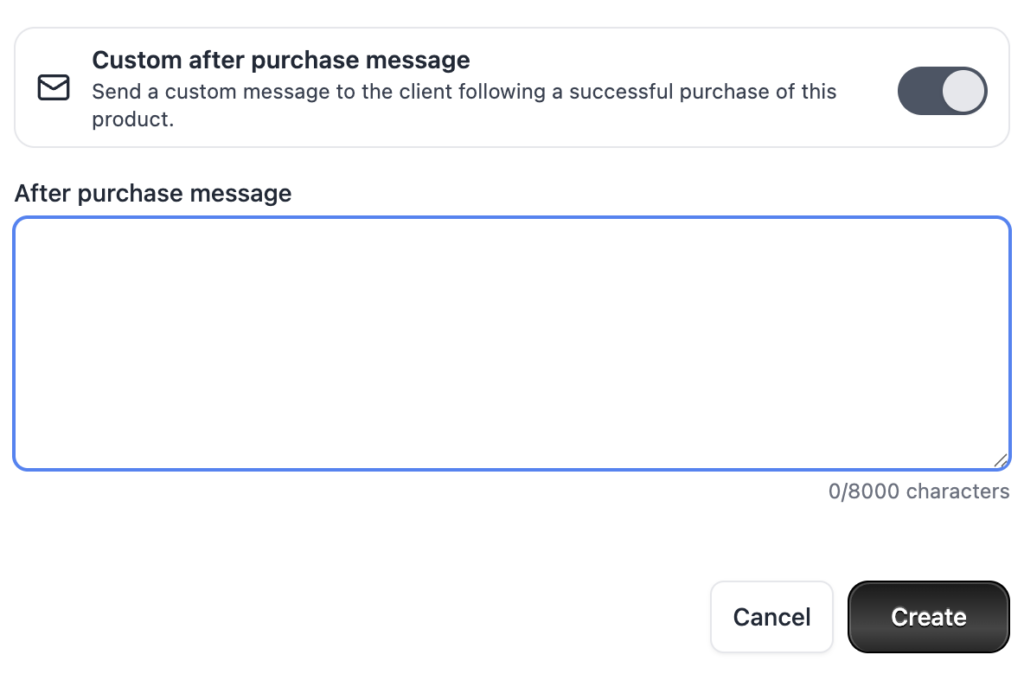Click the envelope mail icon
This screenshot has height=687, width=1024.
coord(53,89)
